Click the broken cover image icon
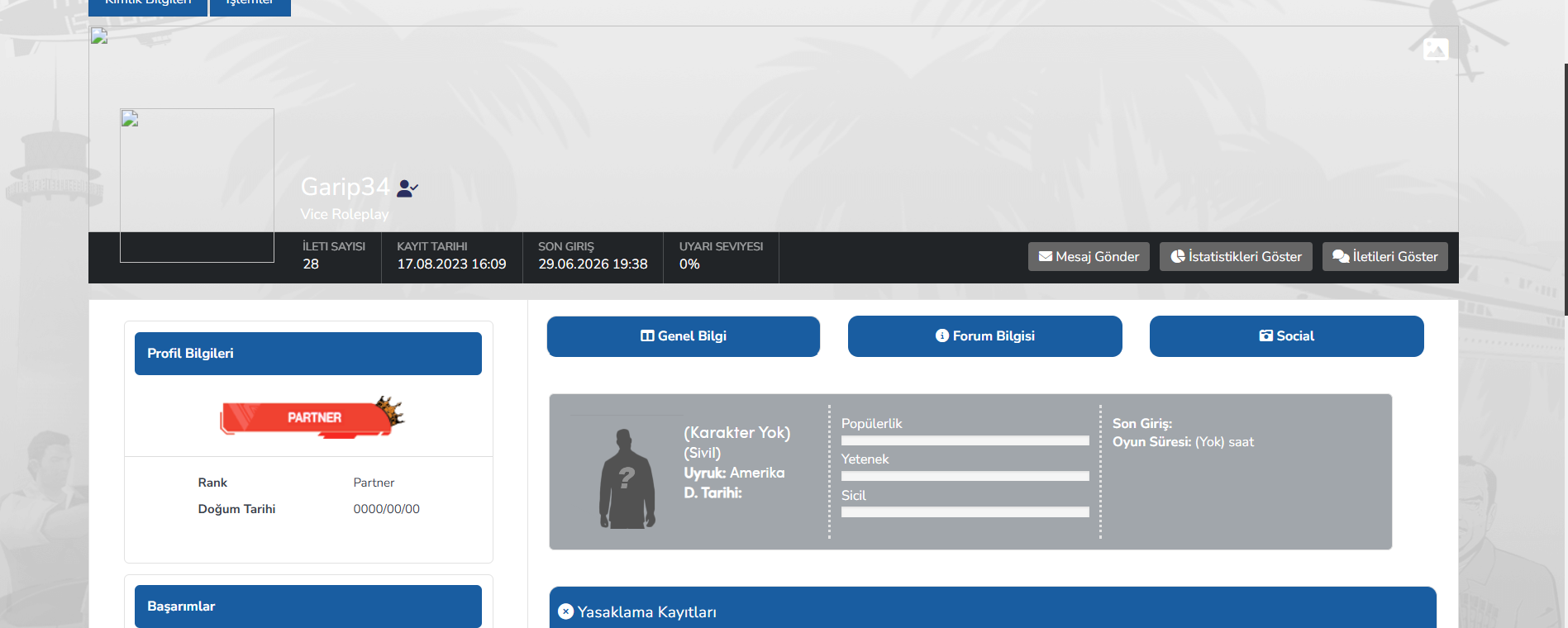Screen dimensions: 1568x628 (99, 36)
